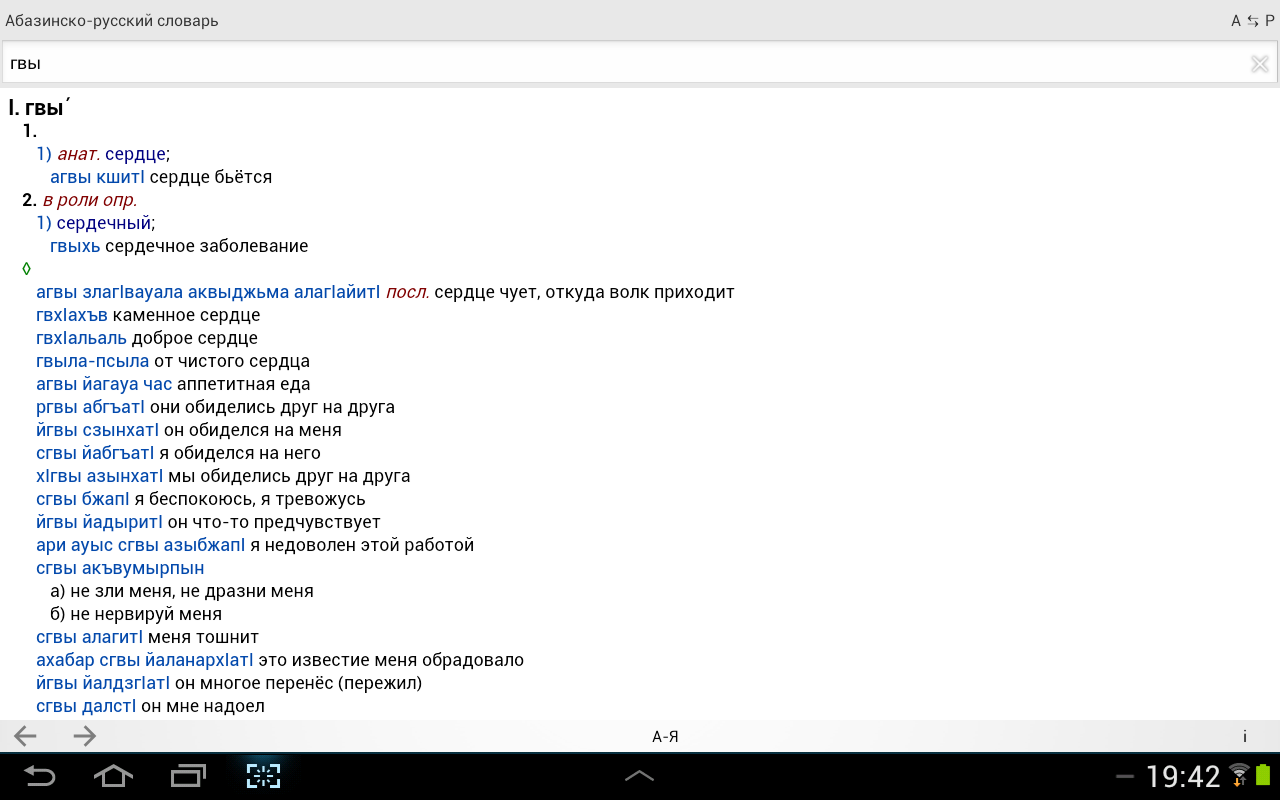Viewport: 1280px width, 800px height.
Task: Tap Android Home button
Action: 113,775
